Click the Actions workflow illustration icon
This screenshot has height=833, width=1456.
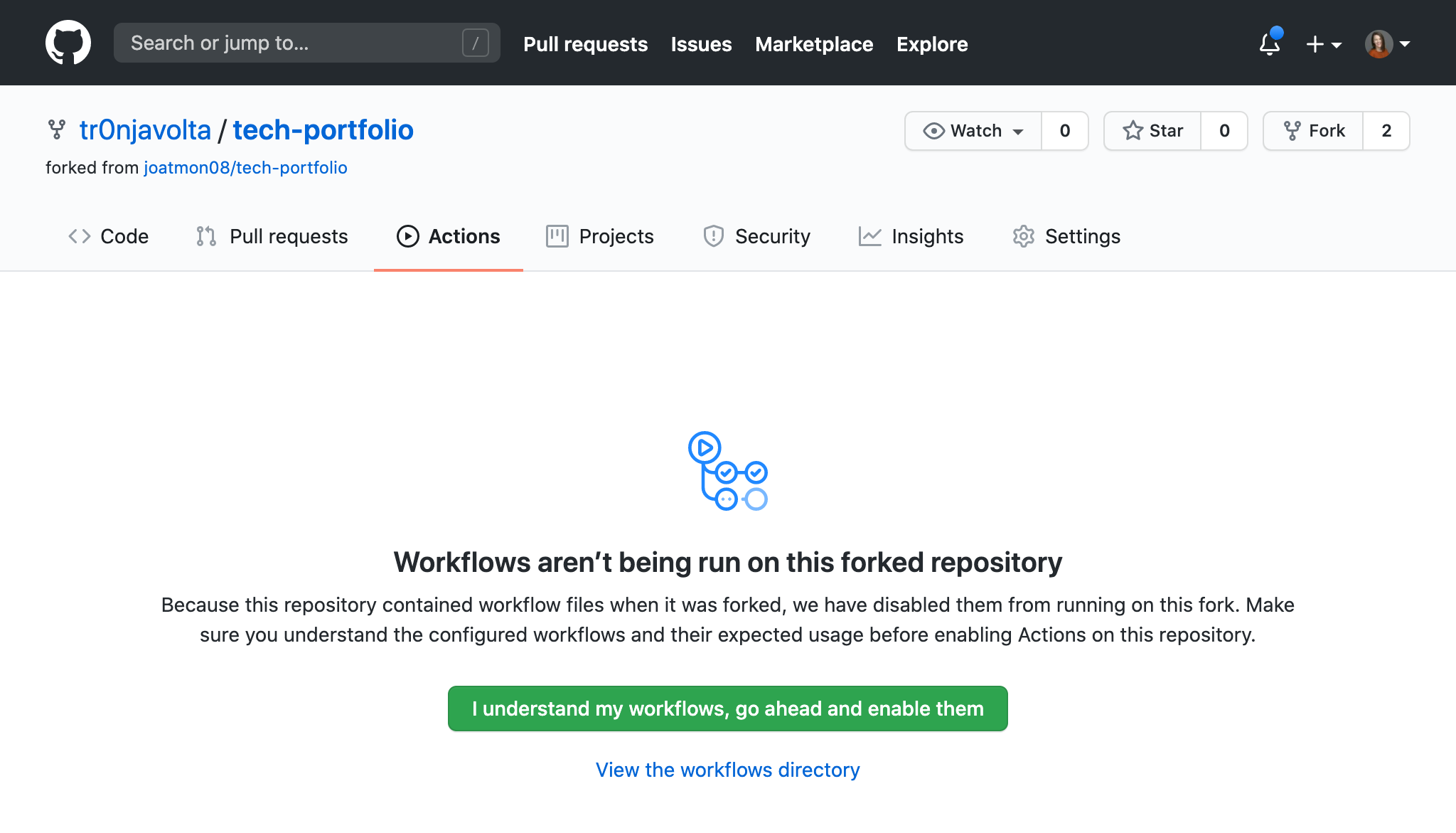(x=727, y=471)
